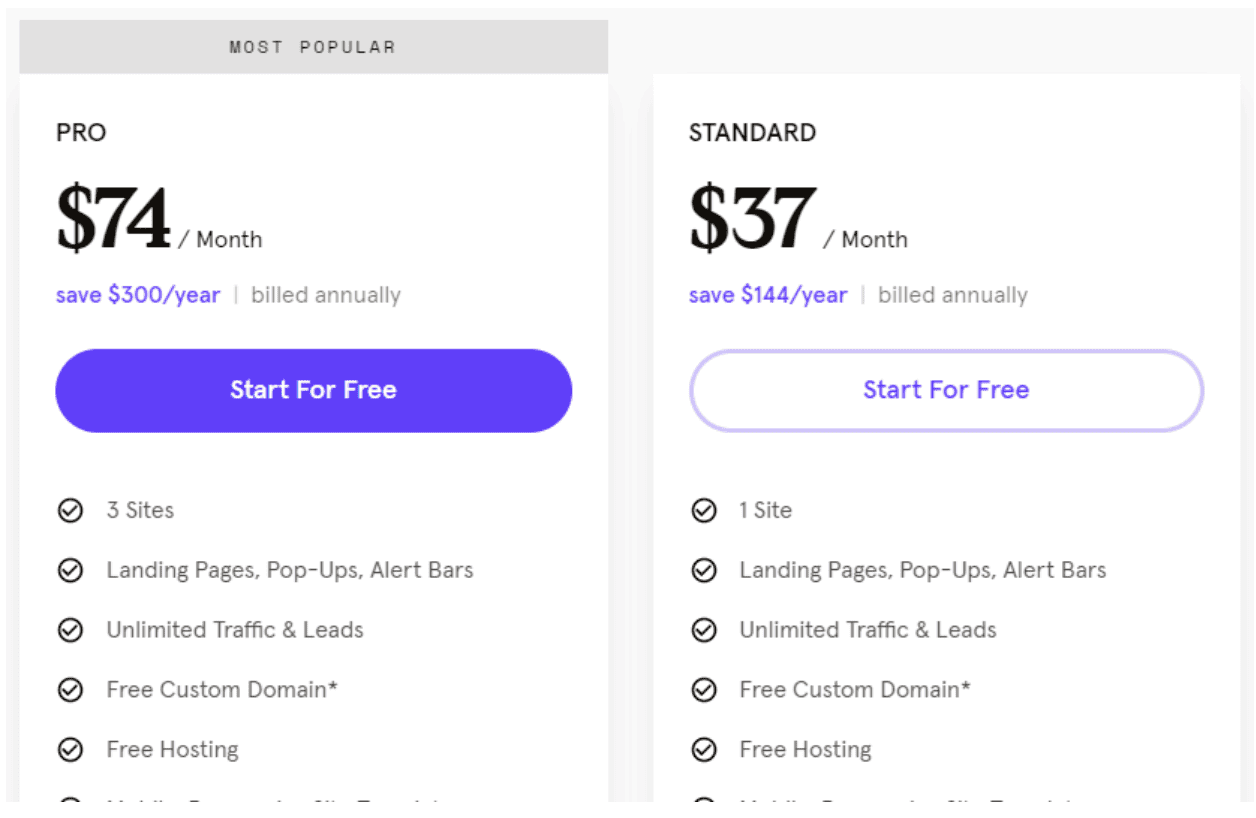Screen dimensions: 1256x818
Task: Click Standard plan Free Hosting checkmark icon
Action: click(x=704, y=750)
